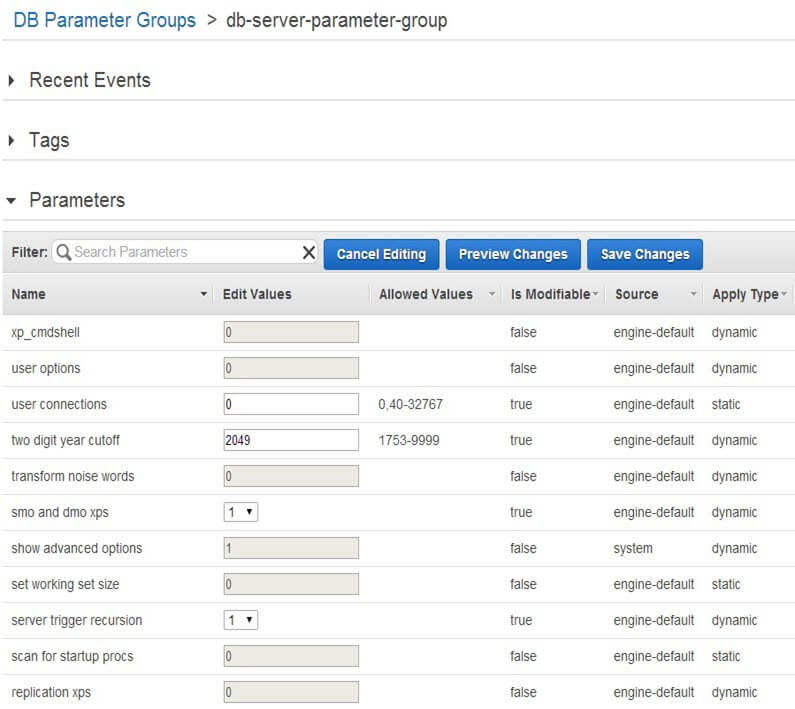Open the smo and dmo xps value dropdown
Viewport: 795px width, 709px height.
240,512
